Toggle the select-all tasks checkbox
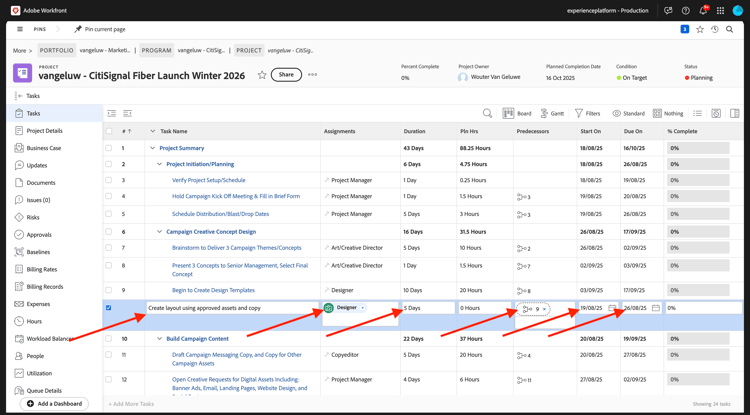This screenshot has height=415, width=750. point(109,131)
